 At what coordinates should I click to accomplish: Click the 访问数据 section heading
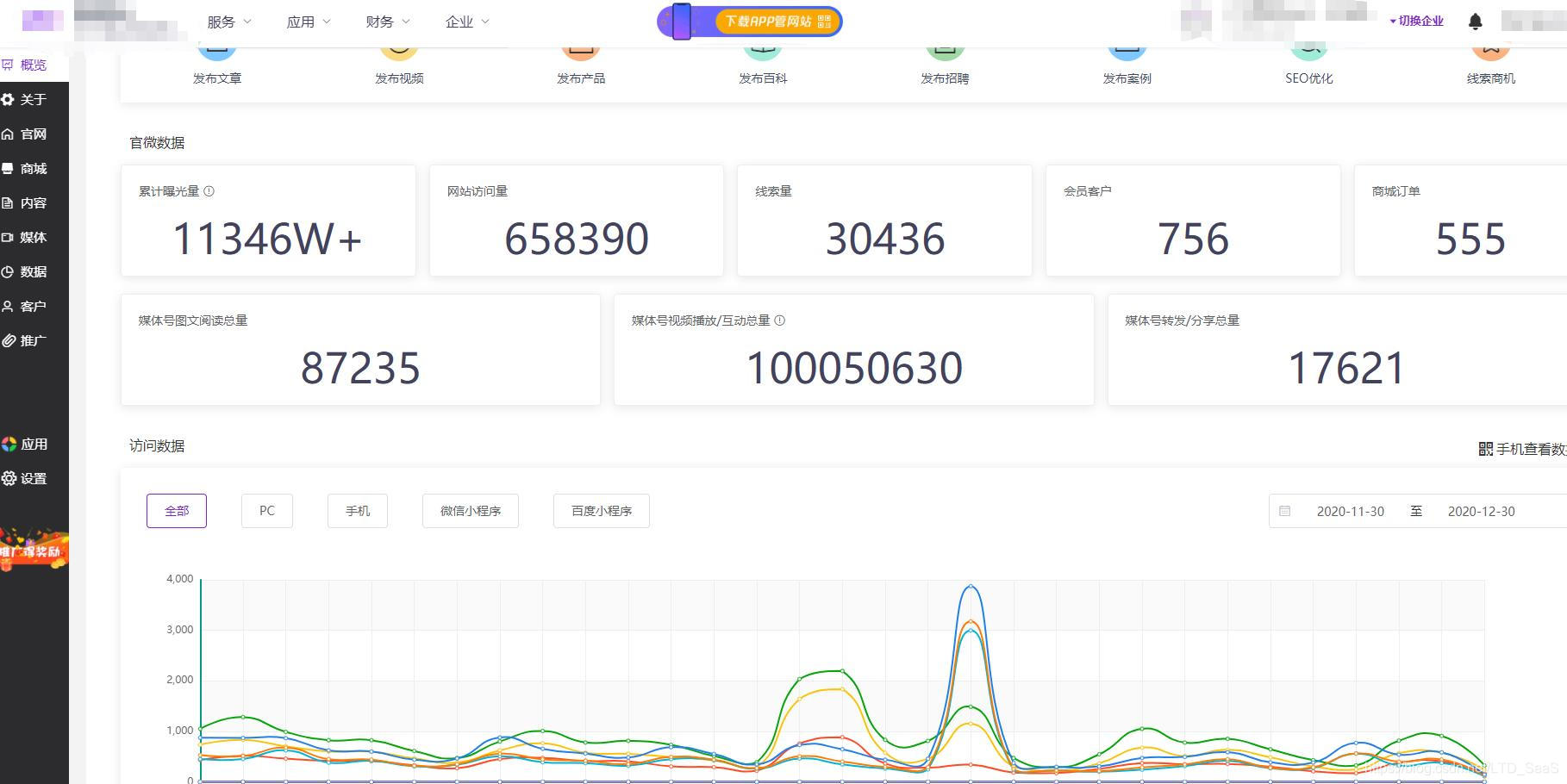click(157, 445)
